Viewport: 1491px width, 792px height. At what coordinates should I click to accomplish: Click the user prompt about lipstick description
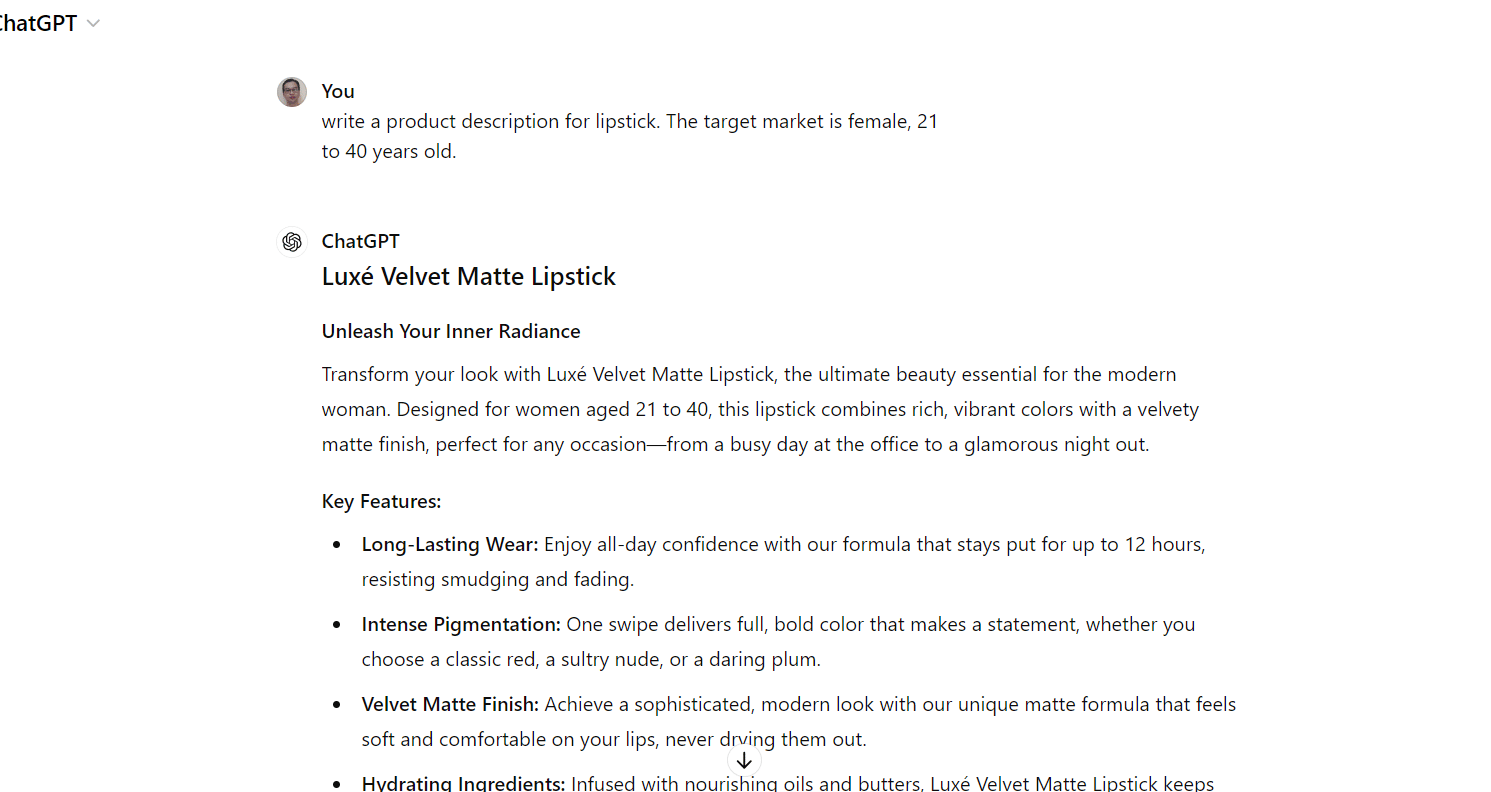[629, 137]
